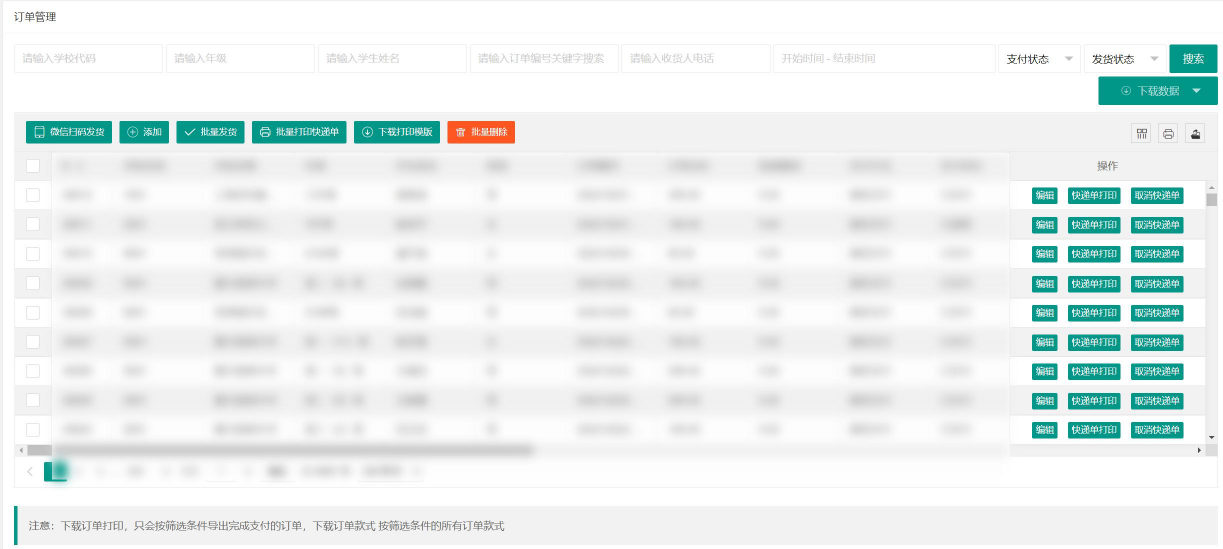The height and width of the screenshot is (549, 1223).
Task: Click 取消快递单 in the ninth row
Action: [1157, 430]
